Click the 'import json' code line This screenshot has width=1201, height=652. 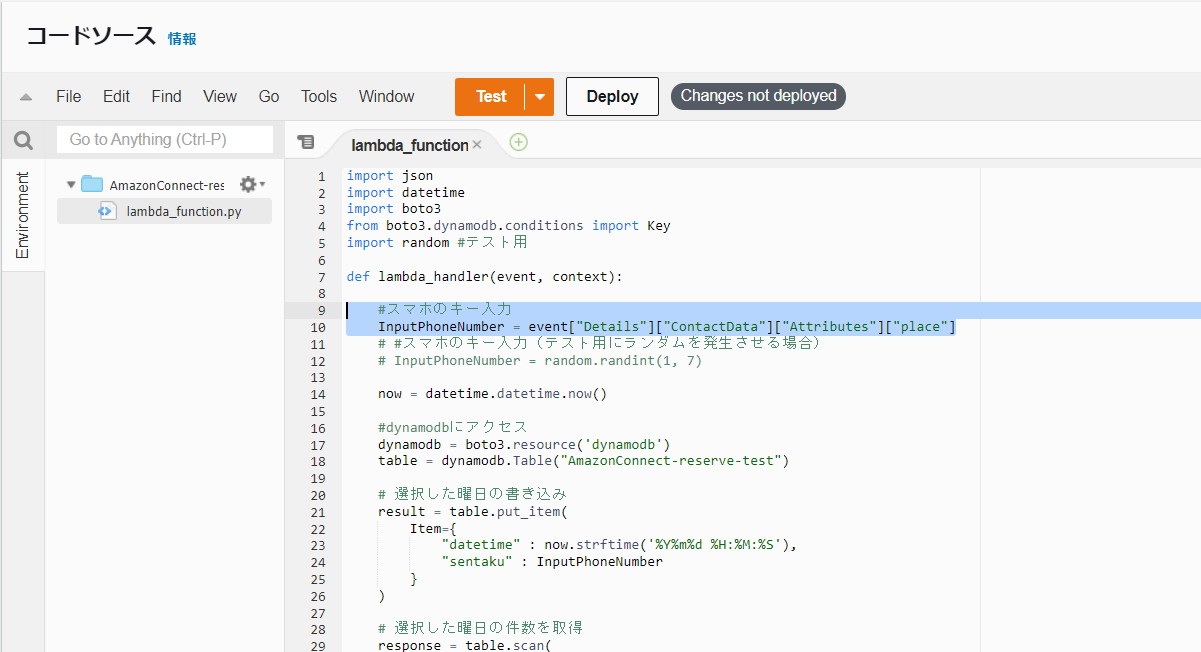click(x=390, y=176)
